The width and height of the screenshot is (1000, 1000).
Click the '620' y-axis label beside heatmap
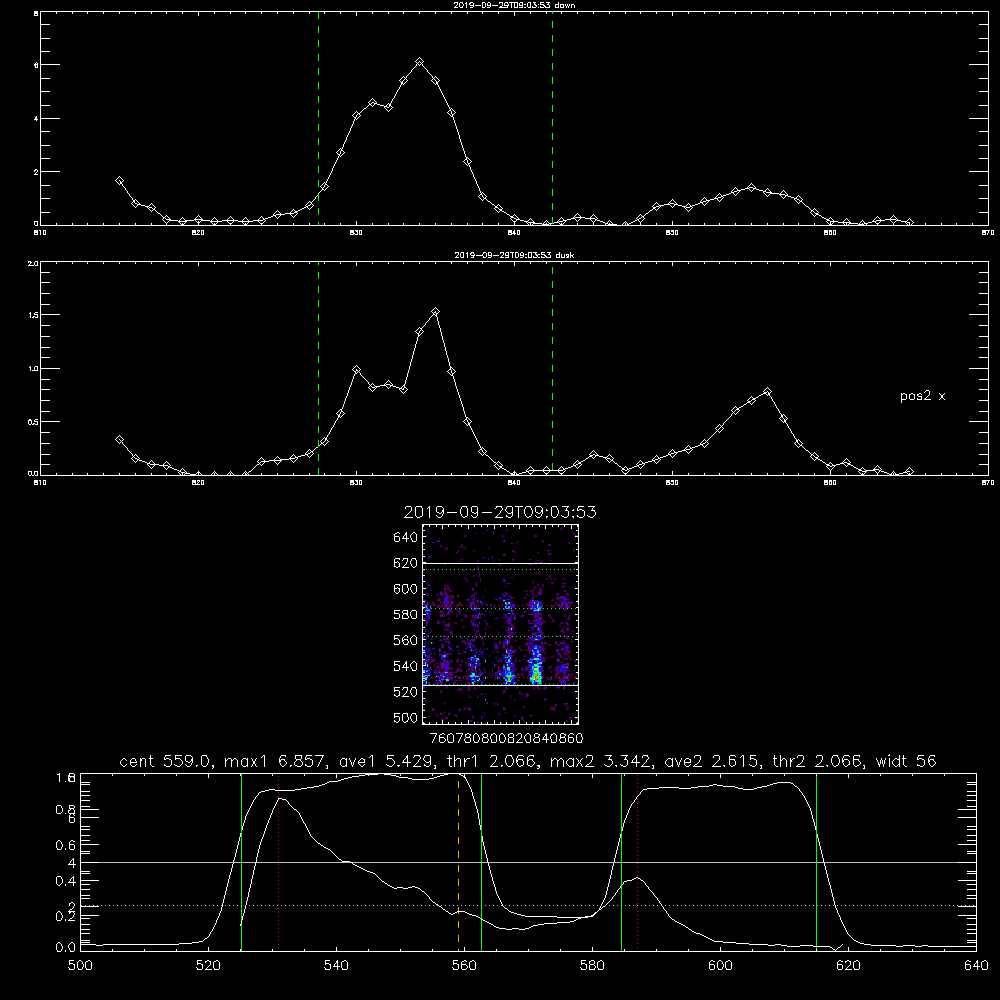[406, 563]
